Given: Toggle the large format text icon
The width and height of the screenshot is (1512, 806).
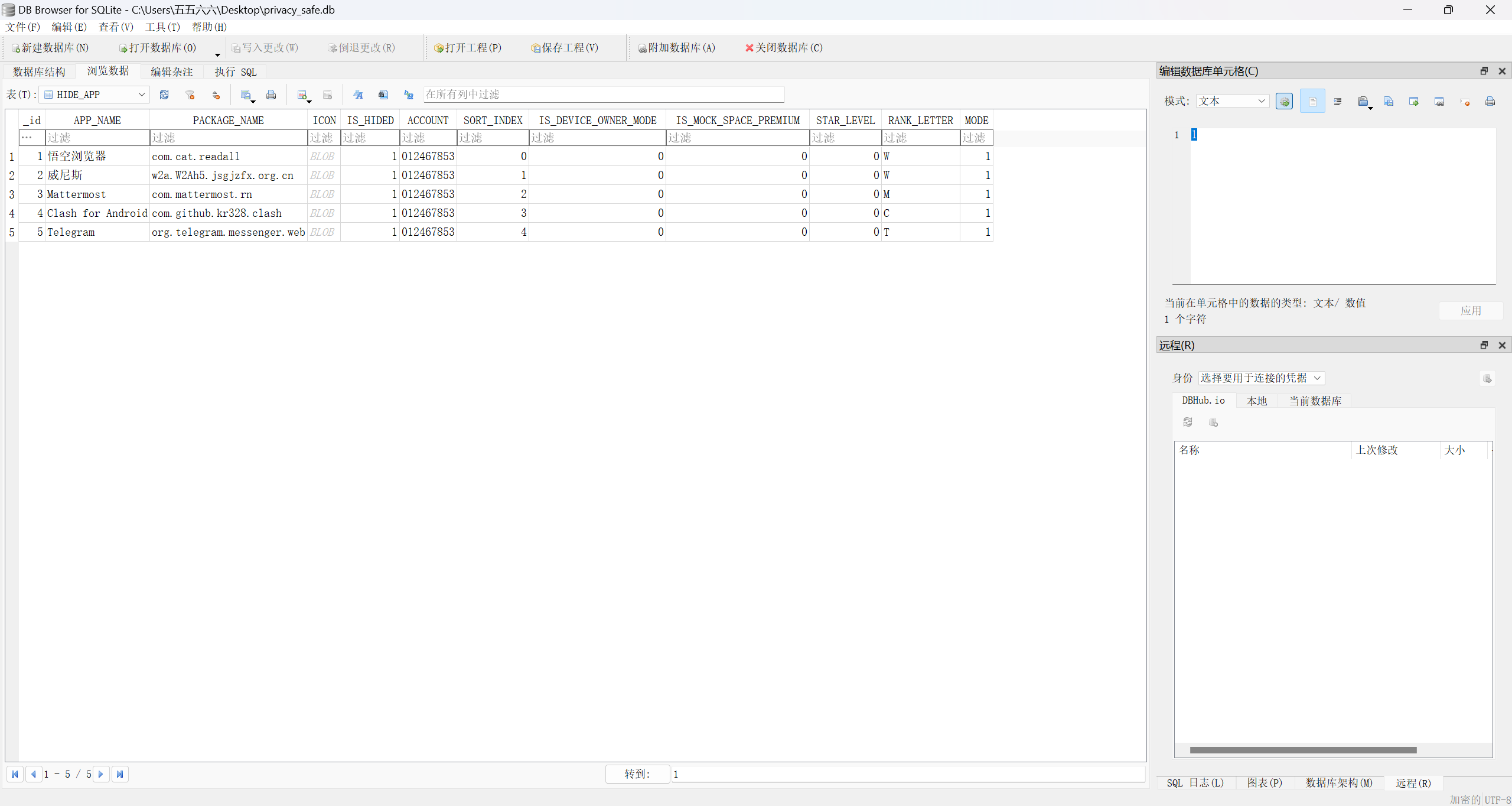Looking at the screenshot, I should pyautogui.click(x=358, y=95).
